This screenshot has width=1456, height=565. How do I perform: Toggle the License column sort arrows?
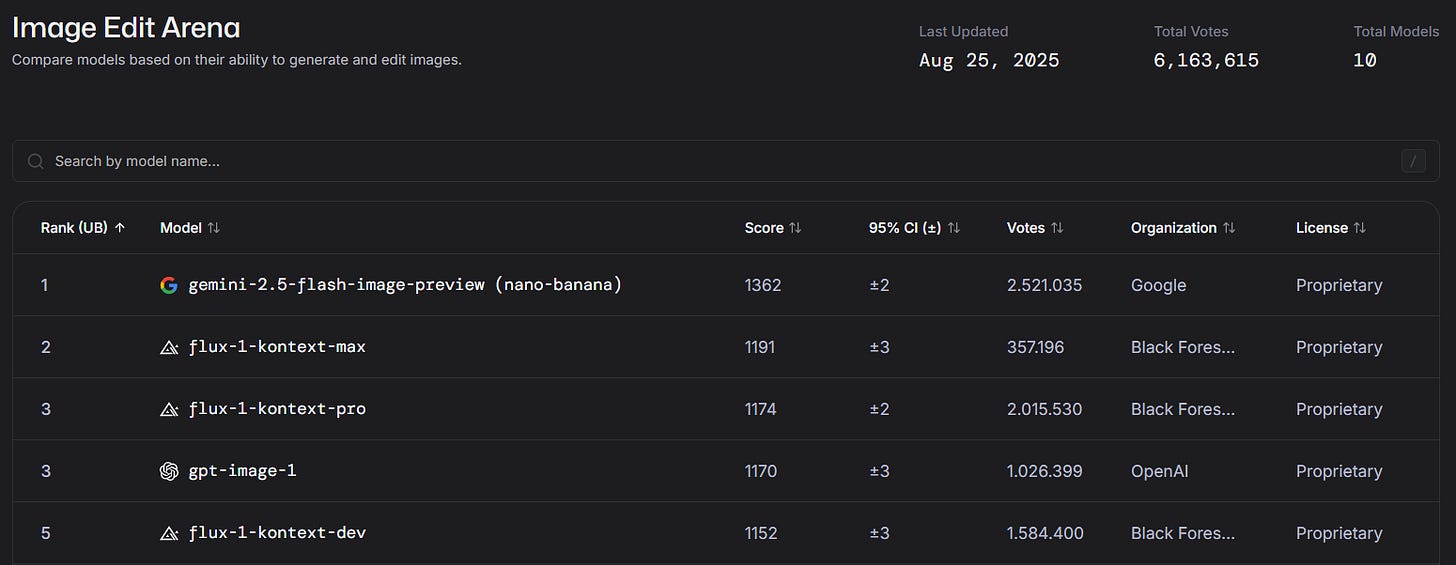click(1360, 228)
